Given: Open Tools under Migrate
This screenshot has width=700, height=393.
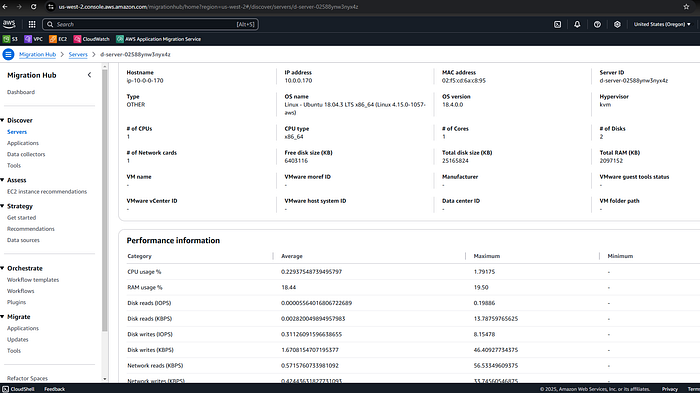Looking at the screenshot, I should [x=14, y=351].
